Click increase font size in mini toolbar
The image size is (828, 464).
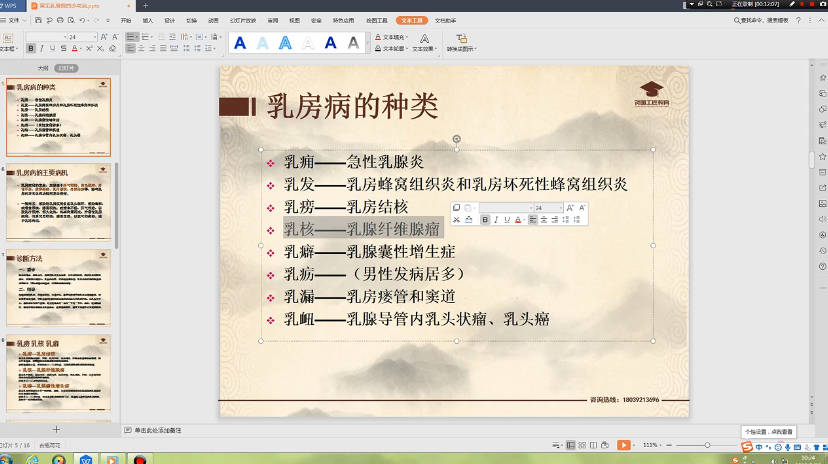coord(570,208)
